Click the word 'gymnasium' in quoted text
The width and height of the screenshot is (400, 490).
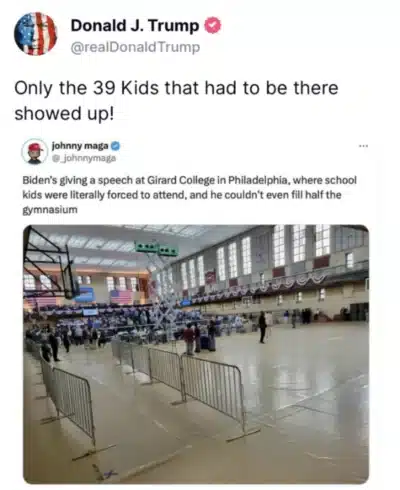coord(50,210)
